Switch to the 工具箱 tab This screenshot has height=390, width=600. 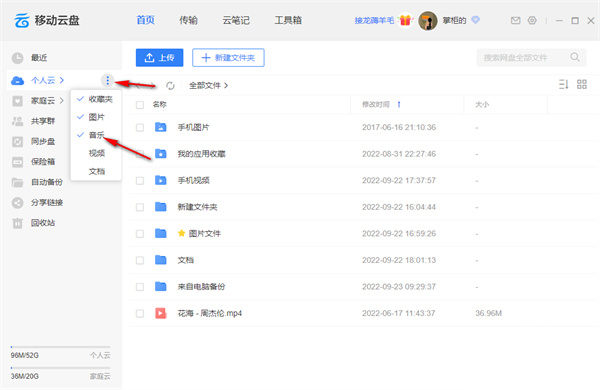pyautogui.click(x=288, y=20)
